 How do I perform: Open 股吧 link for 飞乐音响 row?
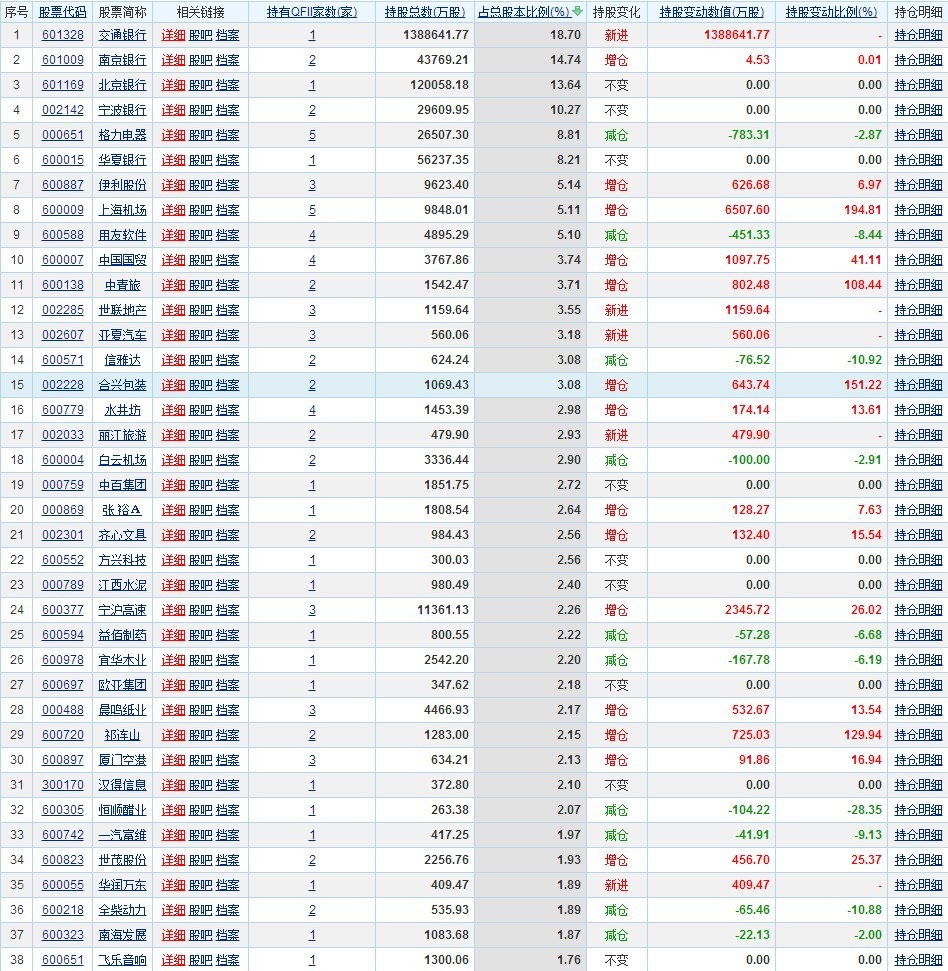coord(201,959)
